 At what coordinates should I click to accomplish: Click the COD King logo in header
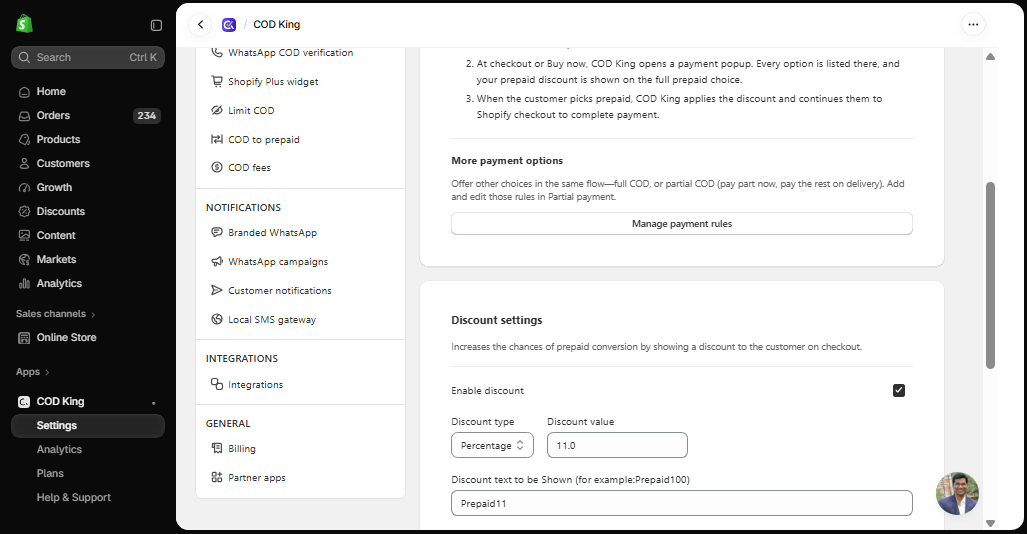pyautogui.click(x=229, y=25)
